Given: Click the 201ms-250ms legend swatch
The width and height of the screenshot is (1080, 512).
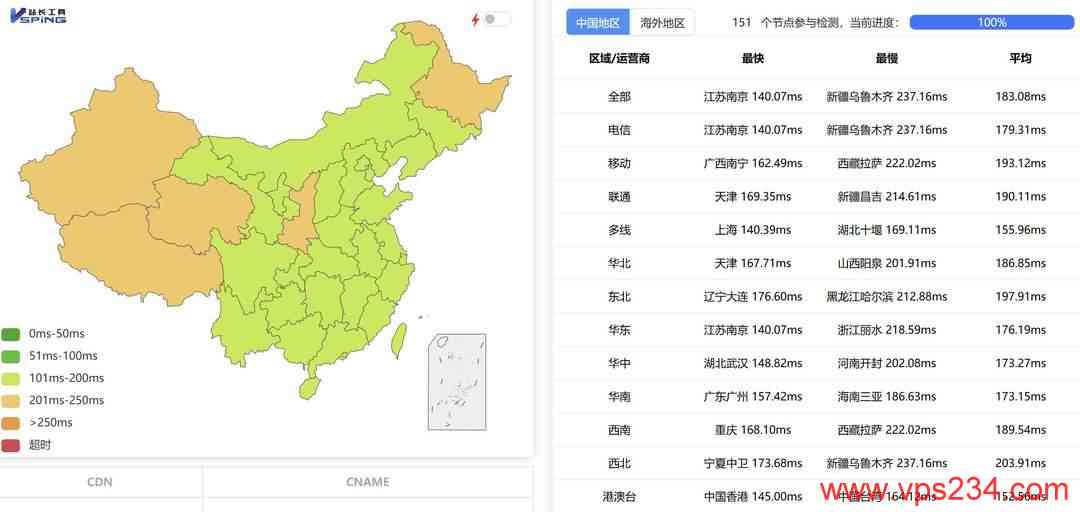Looking at the screenshot, I should tap(11, 400).
